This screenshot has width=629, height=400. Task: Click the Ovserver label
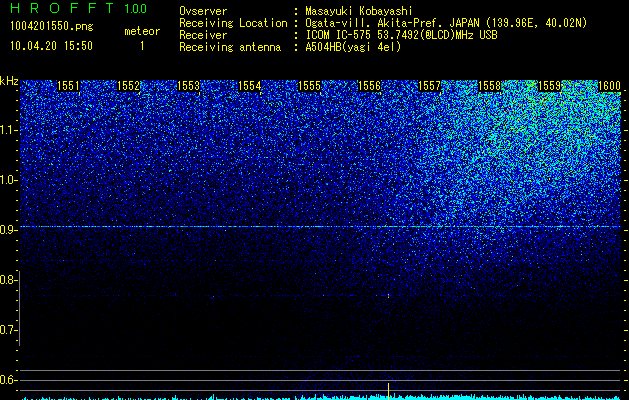click(x=203, y=11)
